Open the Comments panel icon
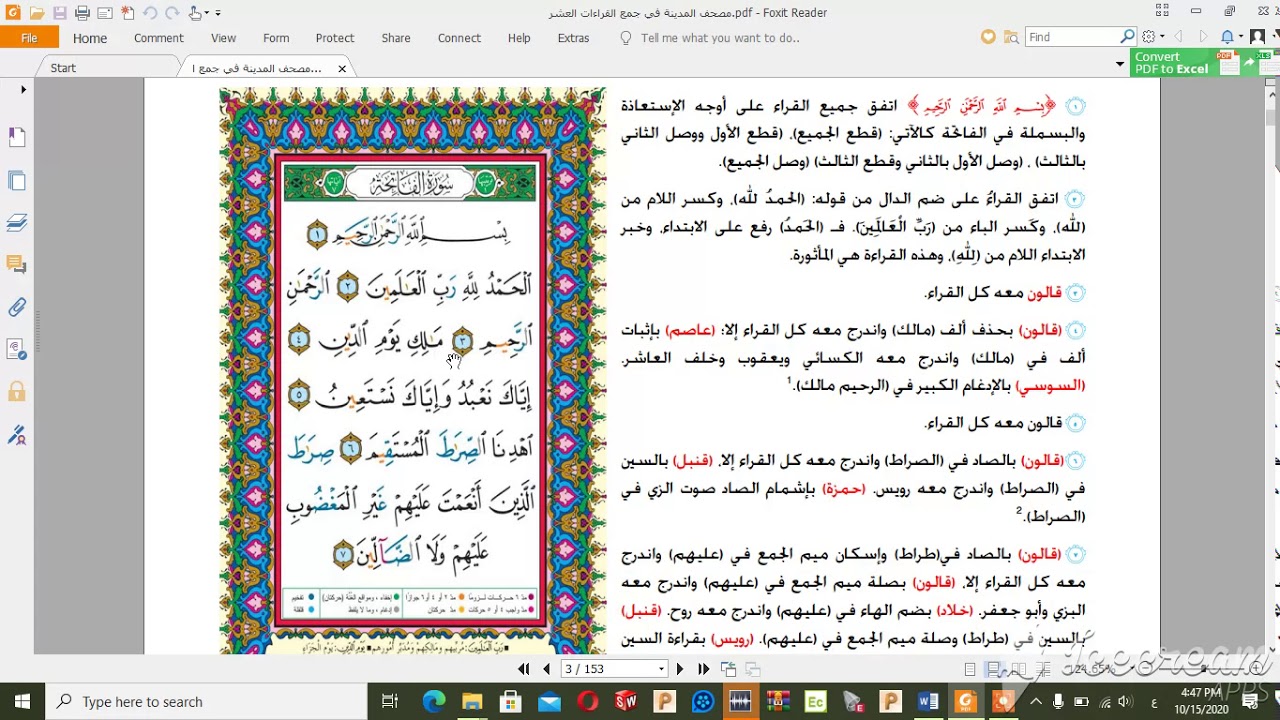 point(17,264)
